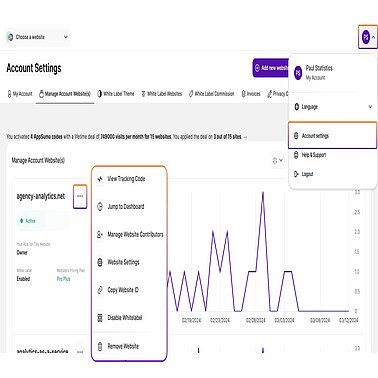Open three-dot menu for analytics-as-a-service
Screen dimensions: 378x378
tap(80, 351)
